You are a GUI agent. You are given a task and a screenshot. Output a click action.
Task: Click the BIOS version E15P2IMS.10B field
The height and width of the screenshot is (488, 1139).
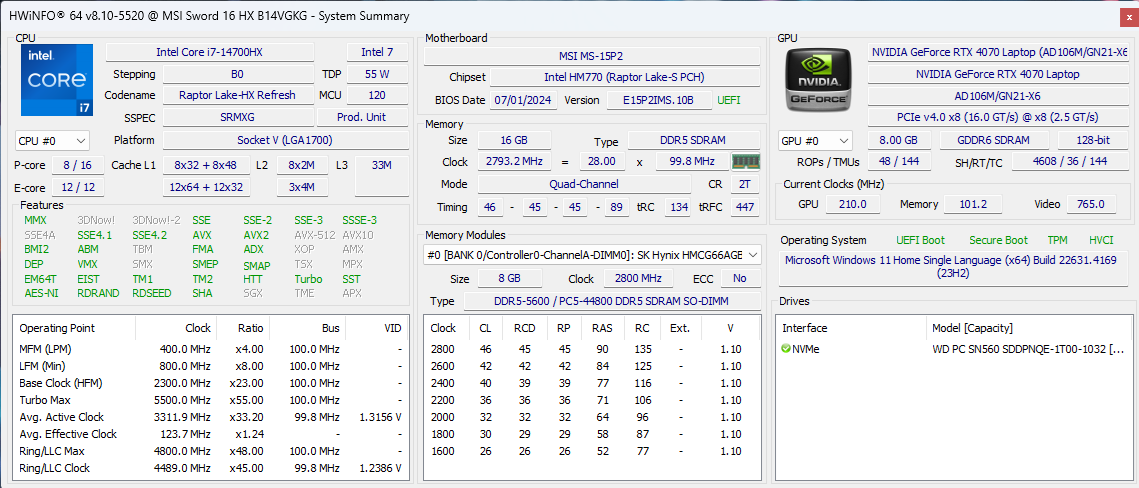(x=657, y=100)
